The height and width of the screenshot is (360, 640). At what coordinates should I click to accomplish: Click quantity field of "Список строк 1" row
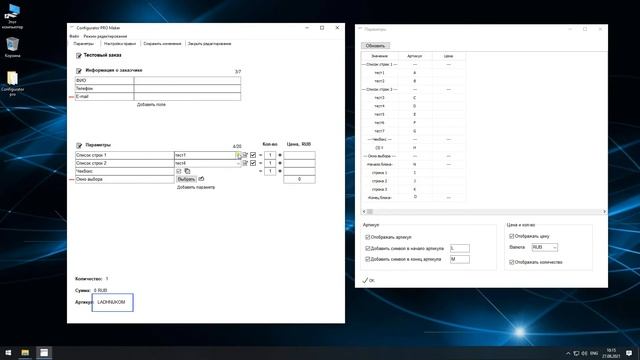coord(270,155)
